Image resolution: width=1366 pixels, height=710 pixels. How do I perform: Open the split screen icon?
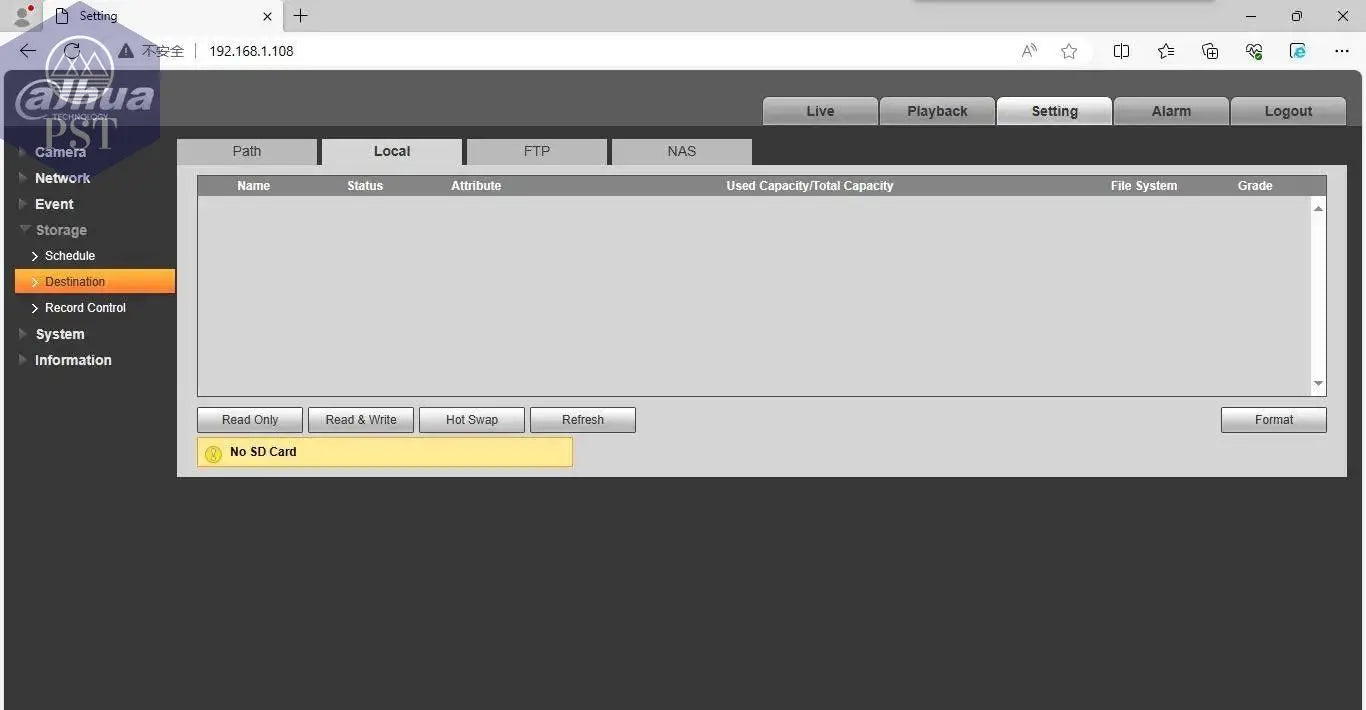1121,51
